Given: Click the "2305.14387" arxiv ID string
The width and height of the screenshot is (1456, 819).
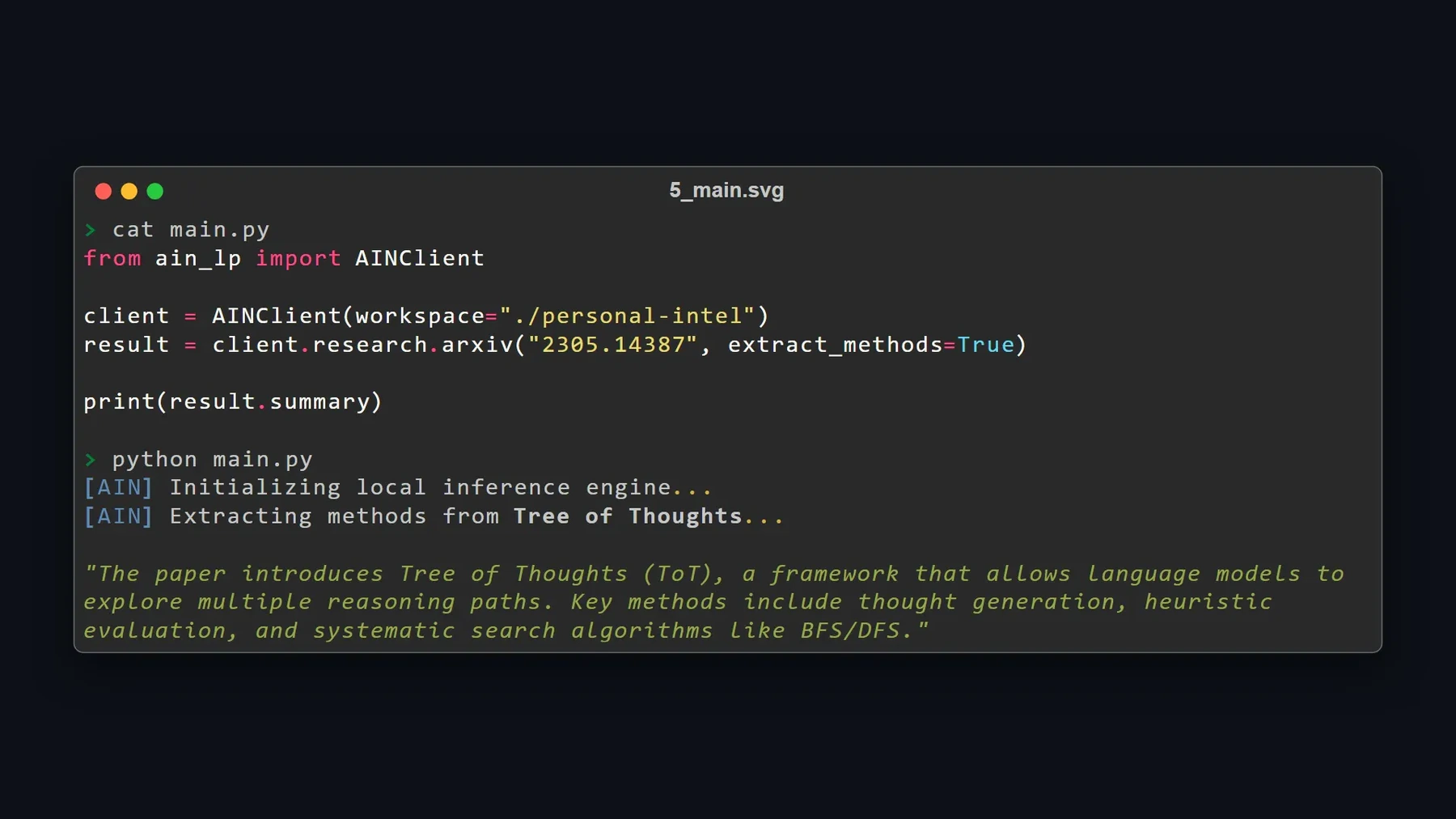Looking at the screenshot, I should 612,345.
